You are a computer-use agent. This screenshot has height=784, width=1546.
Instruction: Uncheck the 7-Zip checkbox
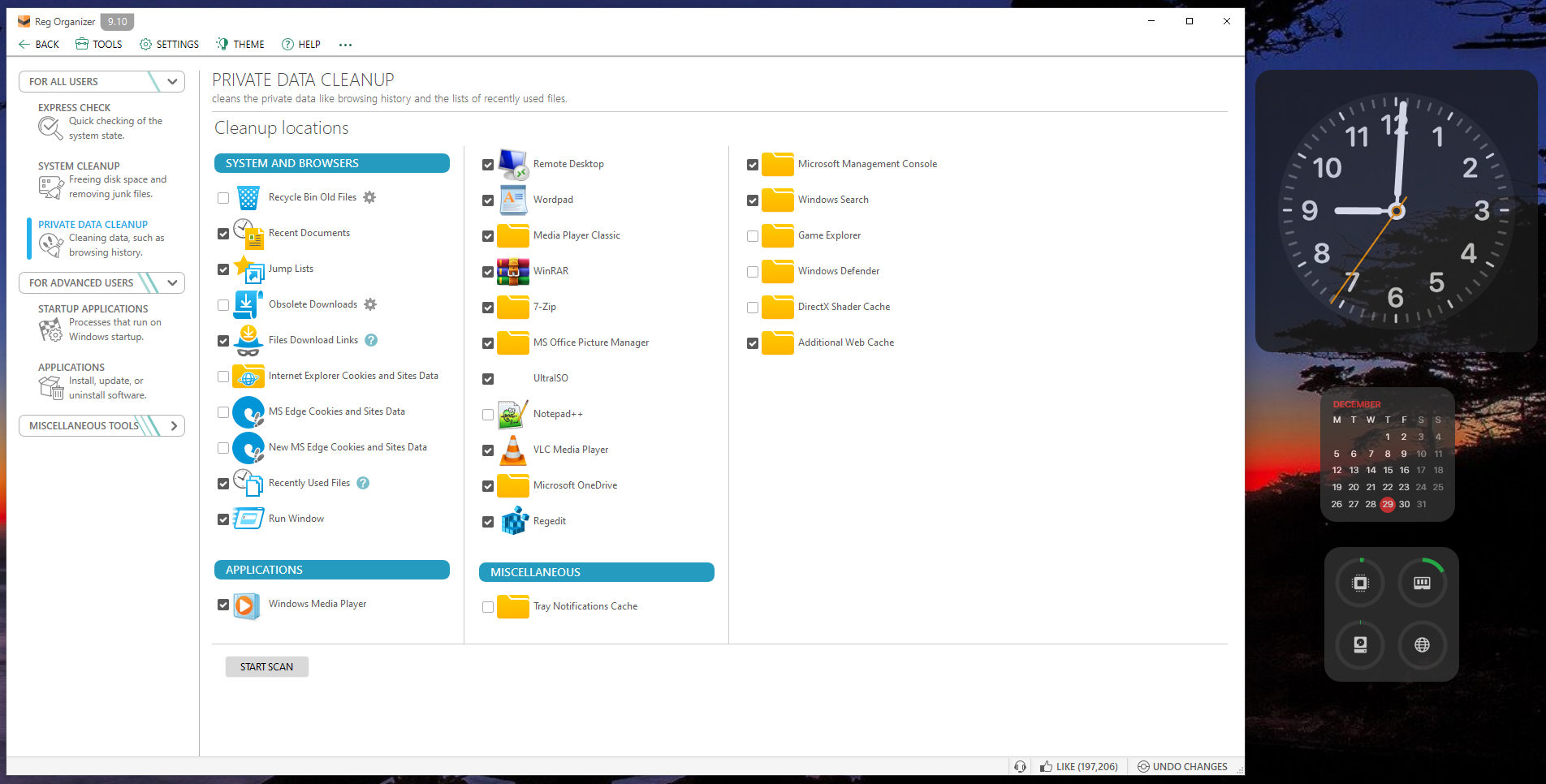click(x=488, y=308)
